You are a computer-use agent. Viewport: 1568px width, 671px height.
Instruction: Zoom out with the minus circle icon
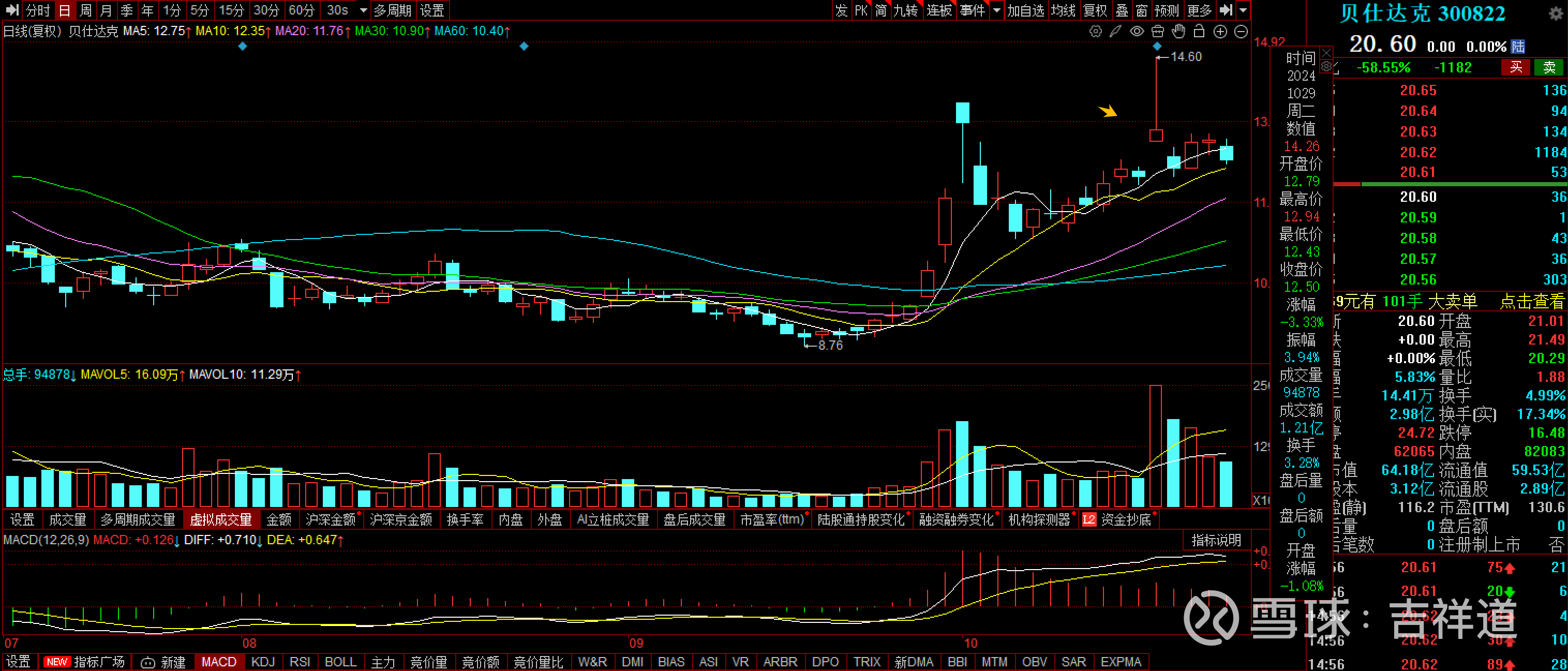1241,32
